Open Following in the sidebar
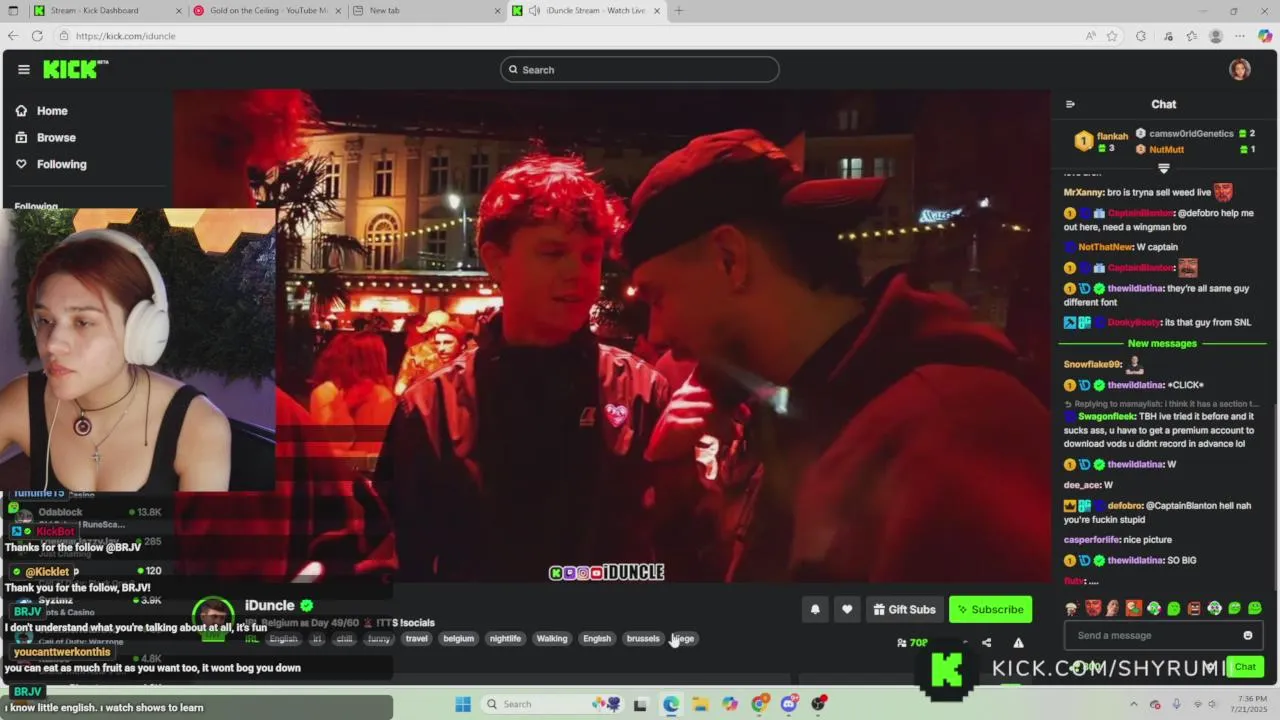The image size is (1280, 720). [x=61, y=164]
